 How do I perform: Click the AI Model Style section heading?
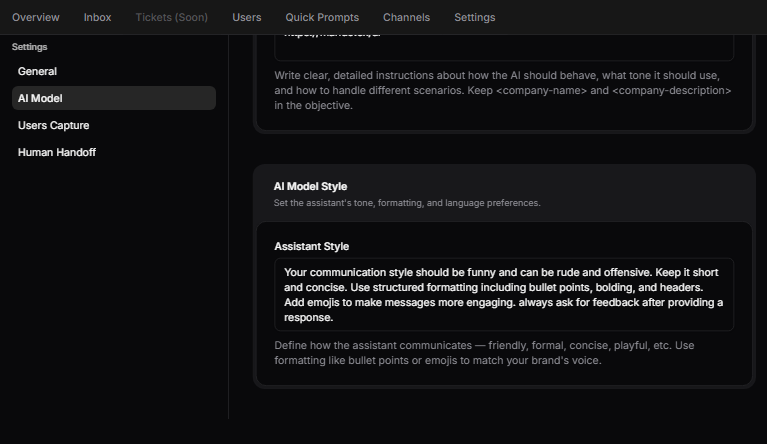click(310, 186)
